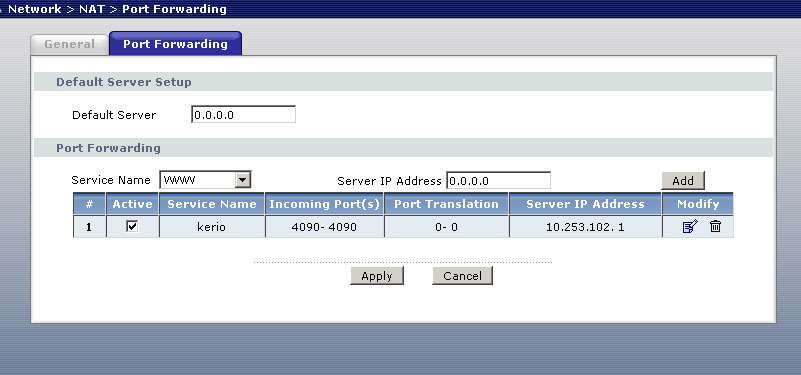Image resolution: width=801 pixels, height=375 pixels.
Task: Click the Default Server Setup section heading
Action: pos(124,82)
